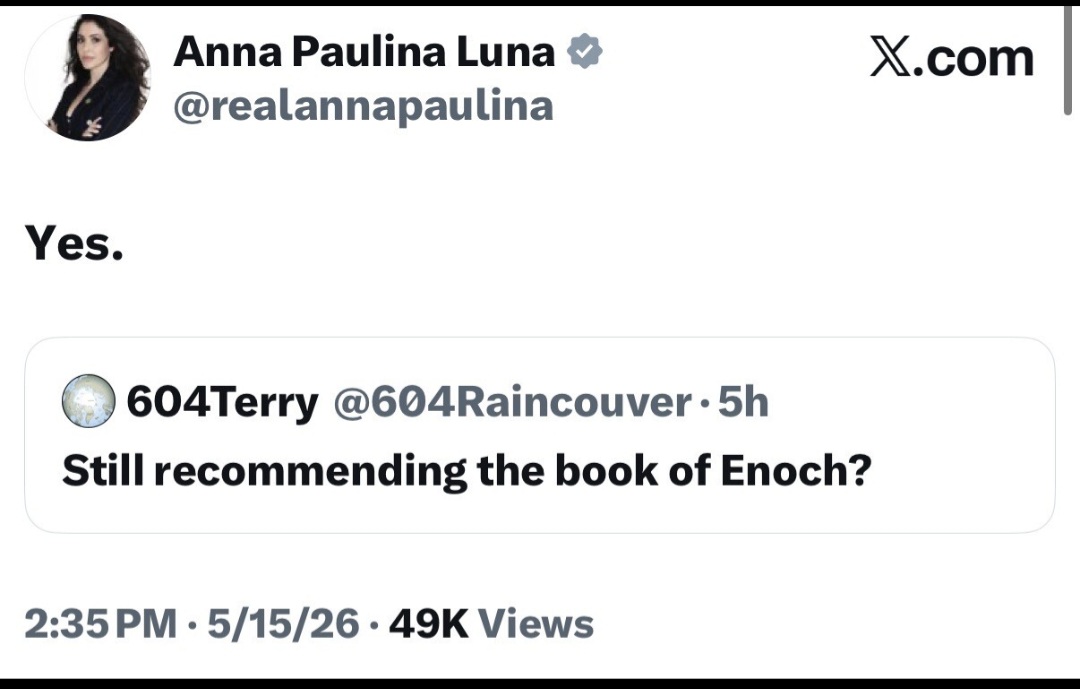
Task: Open the @604Raincouver handle
Action: 512,402
